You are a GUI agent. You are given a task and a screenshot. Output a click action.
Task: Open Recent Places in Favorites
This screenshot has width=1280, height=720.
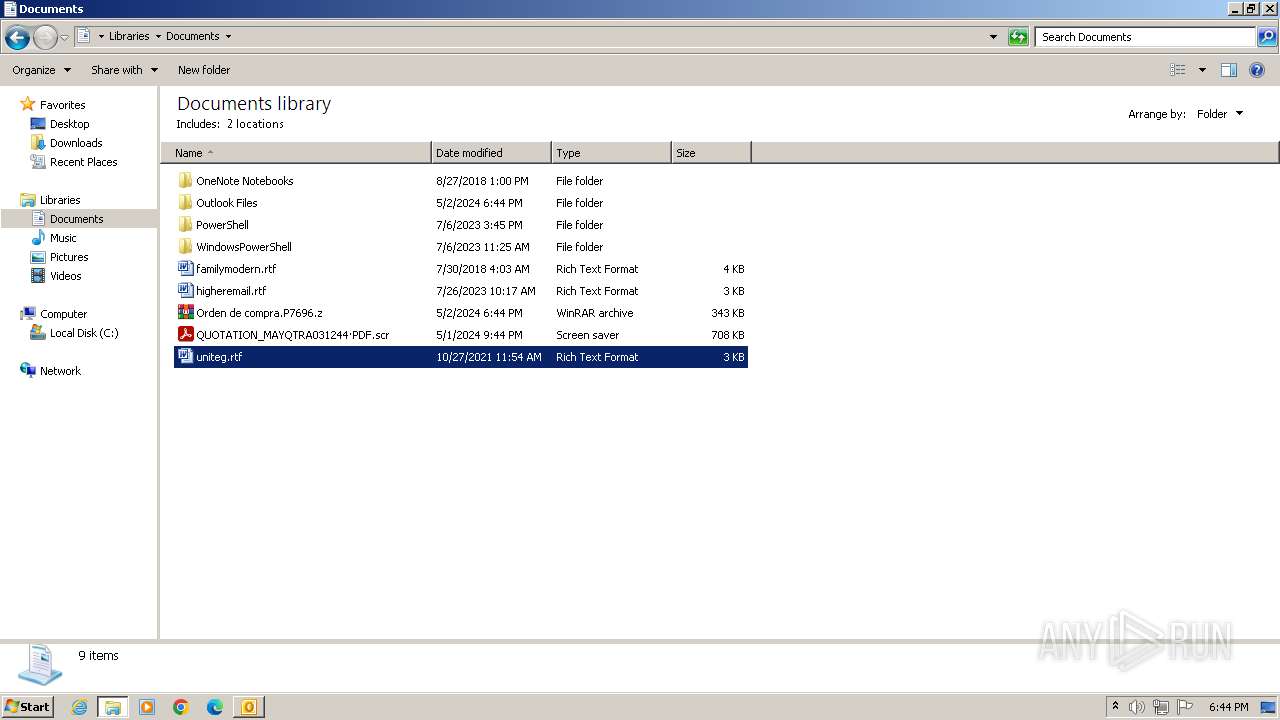point(83,162)
